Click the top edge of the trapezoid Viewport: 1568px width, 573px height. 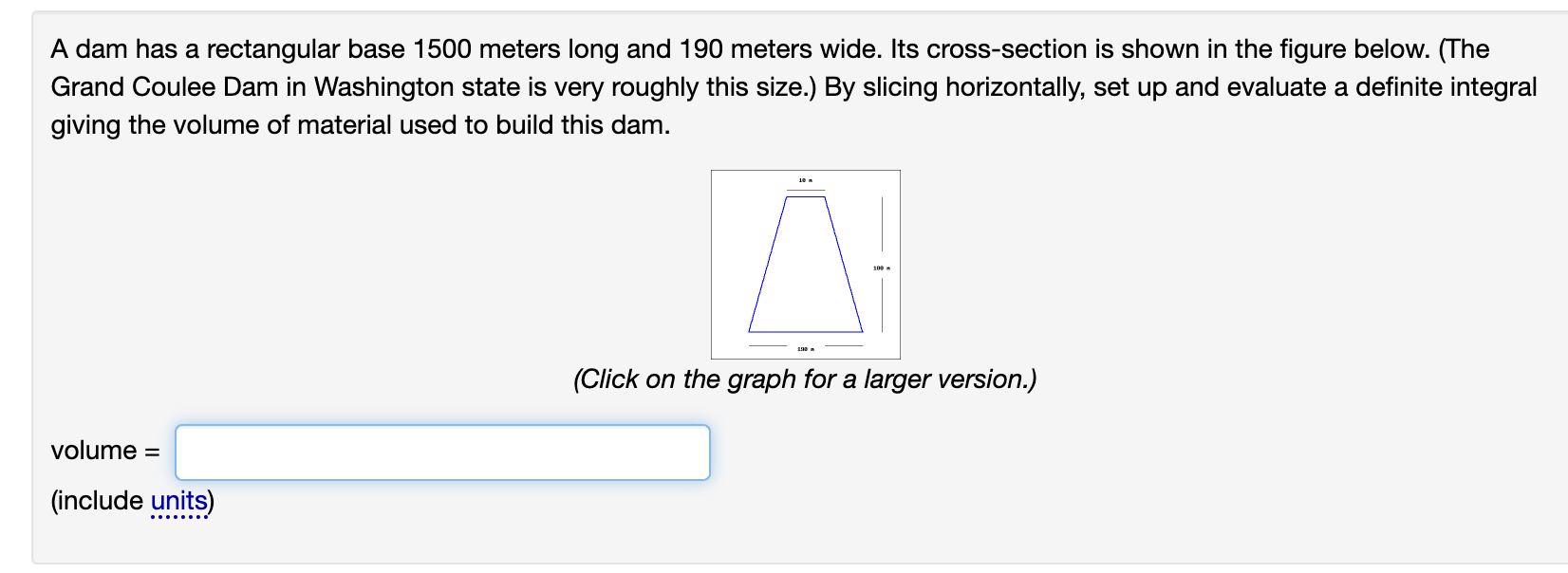pos(805,196)
